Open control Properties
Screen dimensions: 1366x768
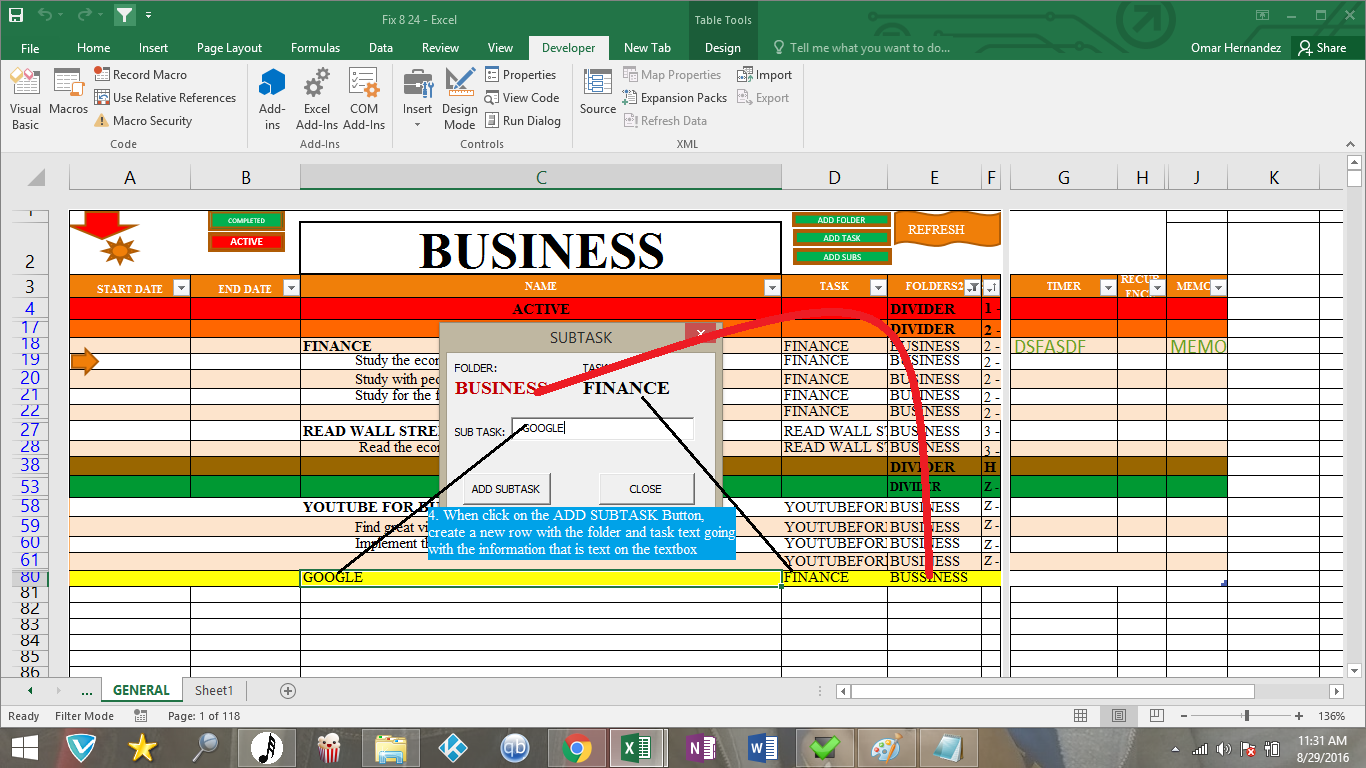click(x=521, y=75)
